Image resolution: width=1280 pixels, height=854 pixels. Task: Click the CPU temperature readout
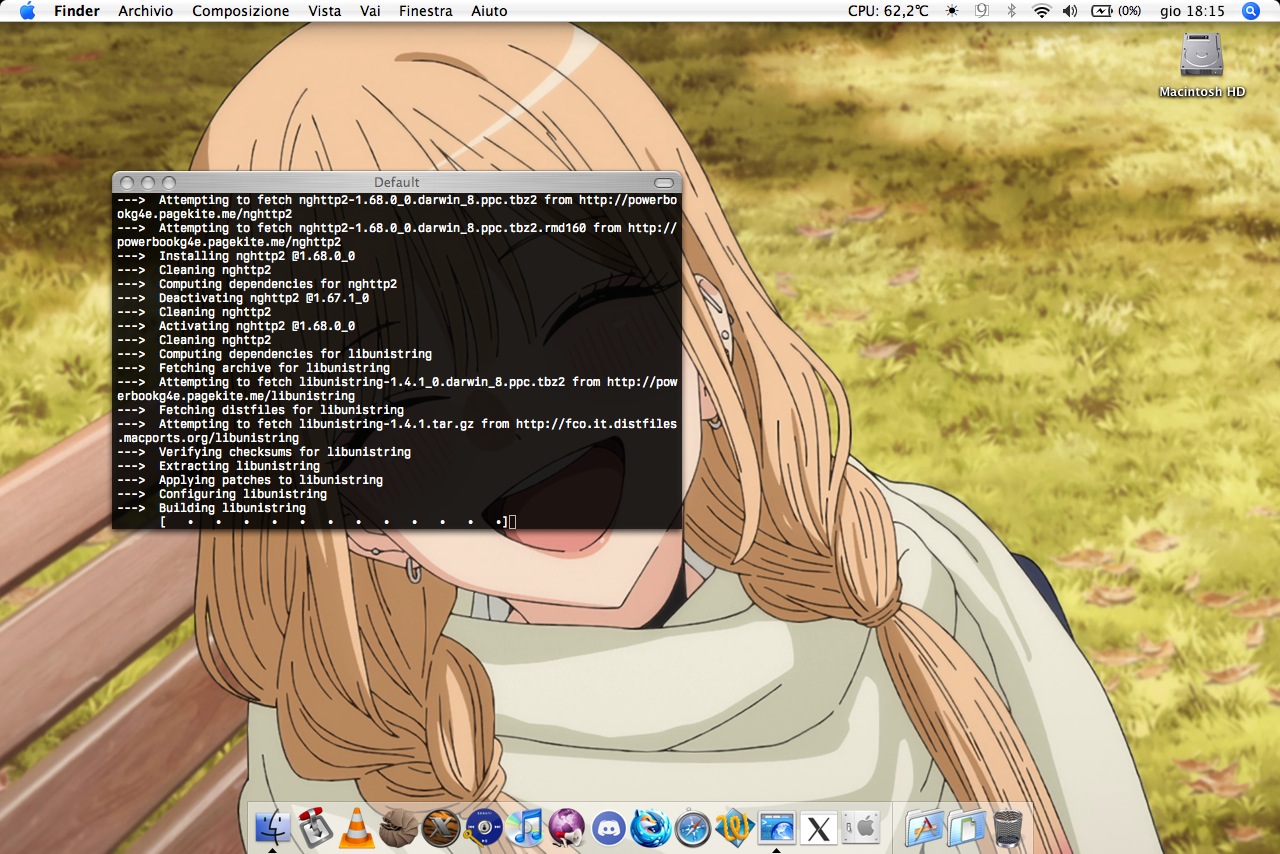(x=890, y=11)
